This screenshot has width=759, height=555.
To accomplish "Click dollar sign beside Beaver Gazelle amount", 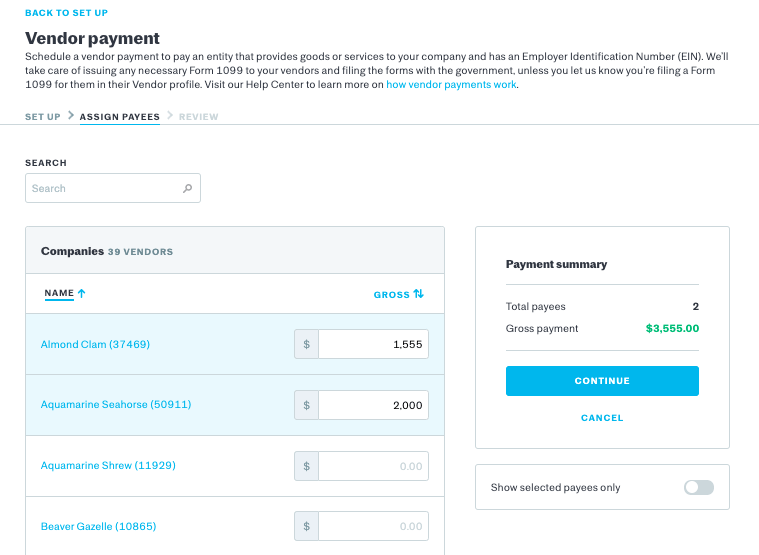I will [x=306, y=526].
